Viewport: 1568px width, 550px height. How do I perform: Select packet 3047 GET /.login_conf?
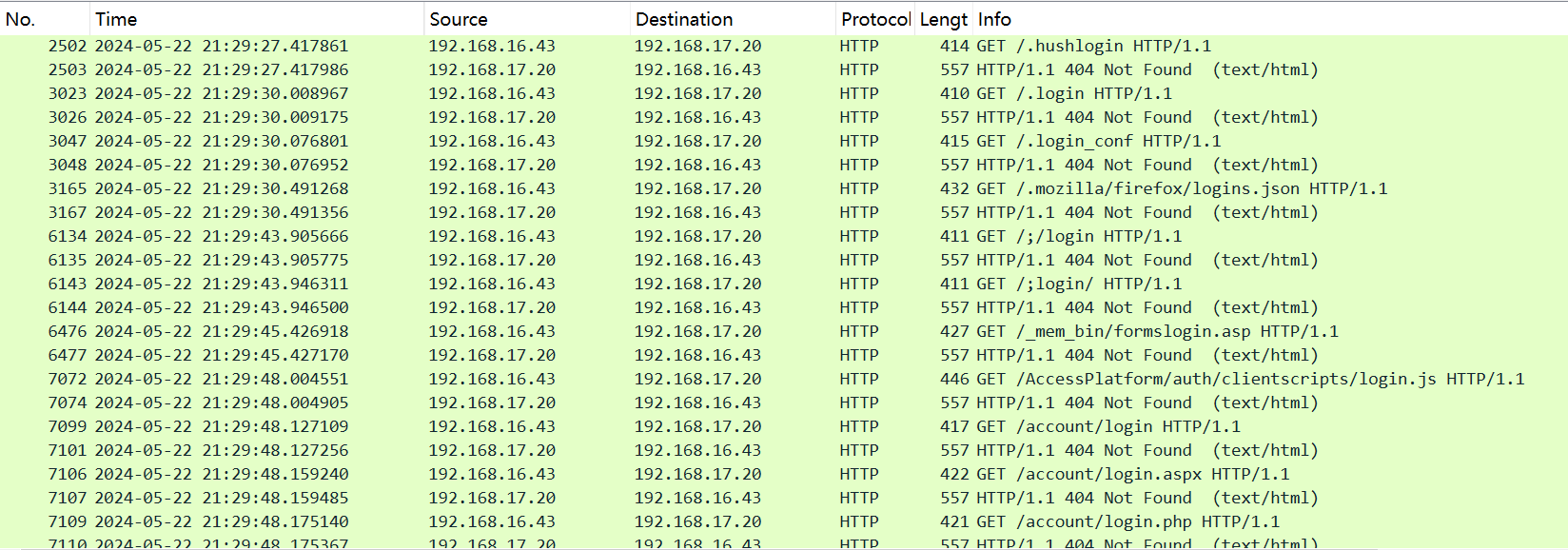click(1098, 141)
